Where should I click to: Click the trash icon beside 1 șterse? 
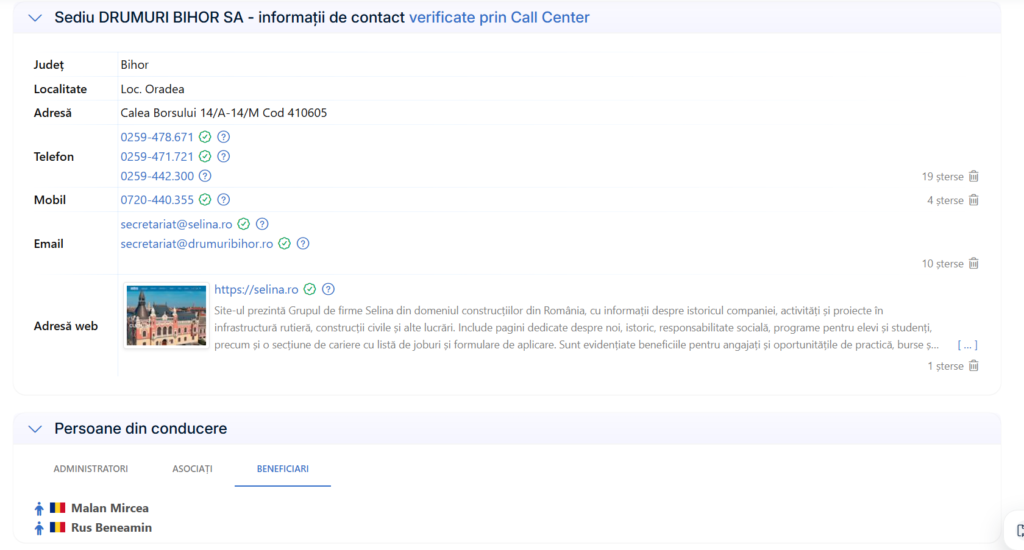click(x=974, y=366)
